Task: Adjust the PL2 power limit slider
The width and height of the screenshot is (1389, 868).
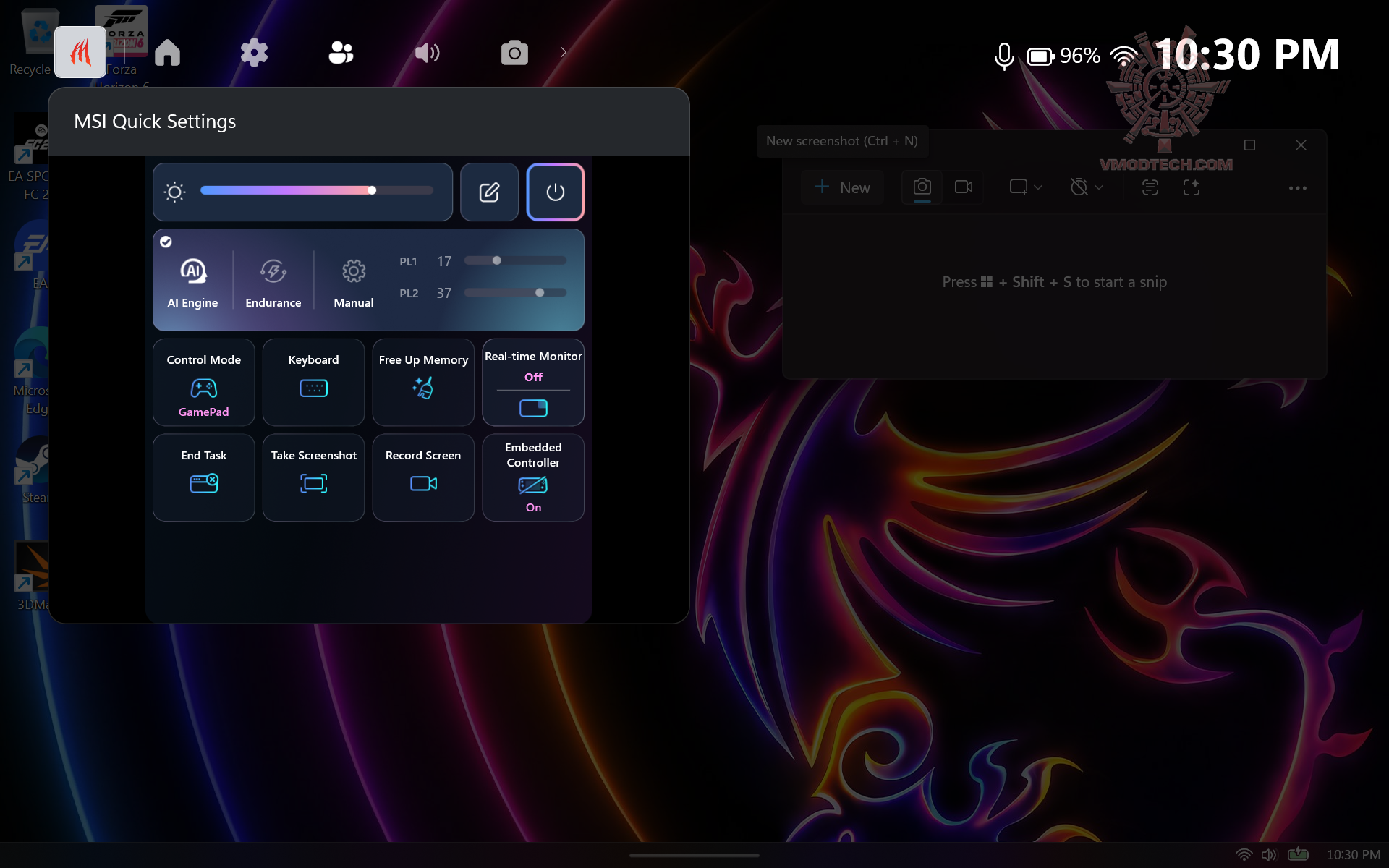Action: 515,292
